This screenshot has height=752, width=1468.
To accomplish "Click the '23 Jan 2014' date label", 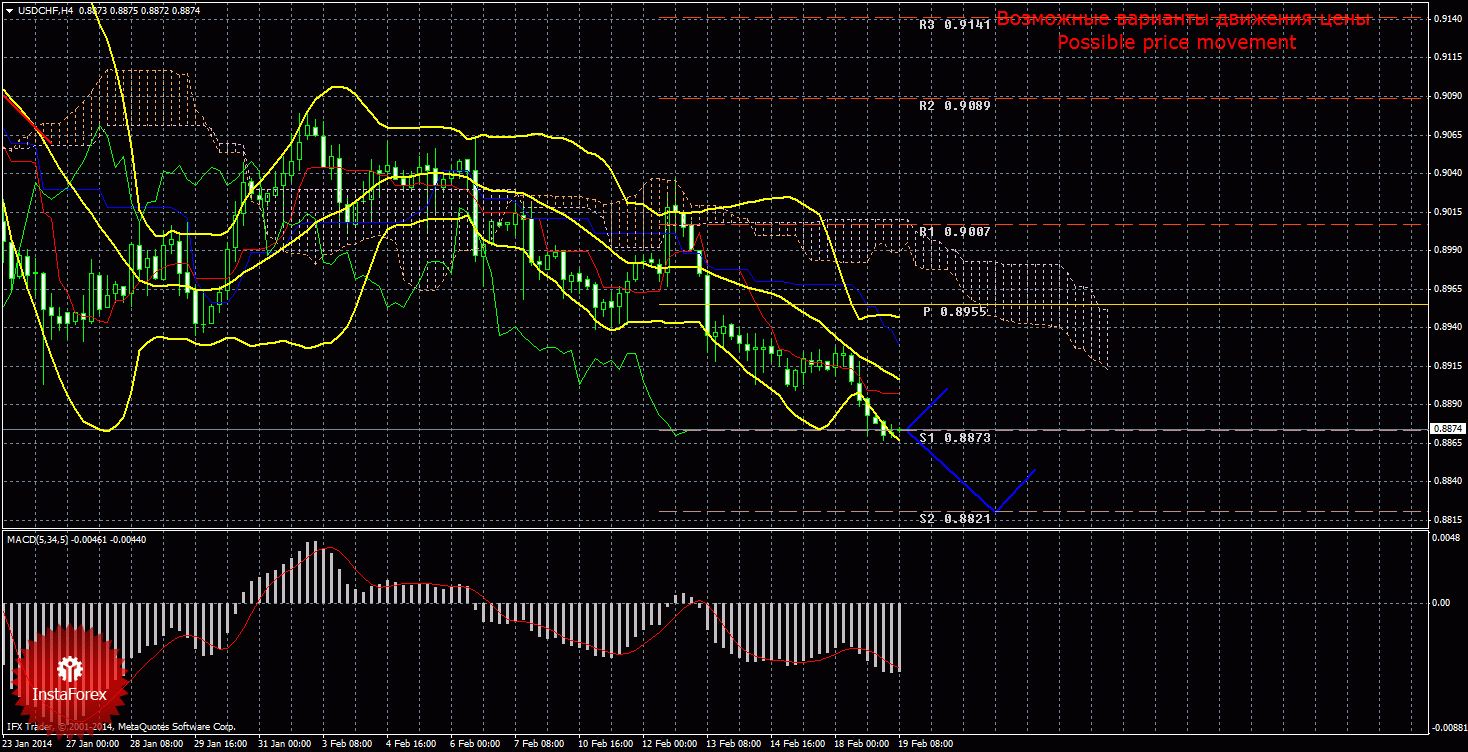I will (28, 744).
